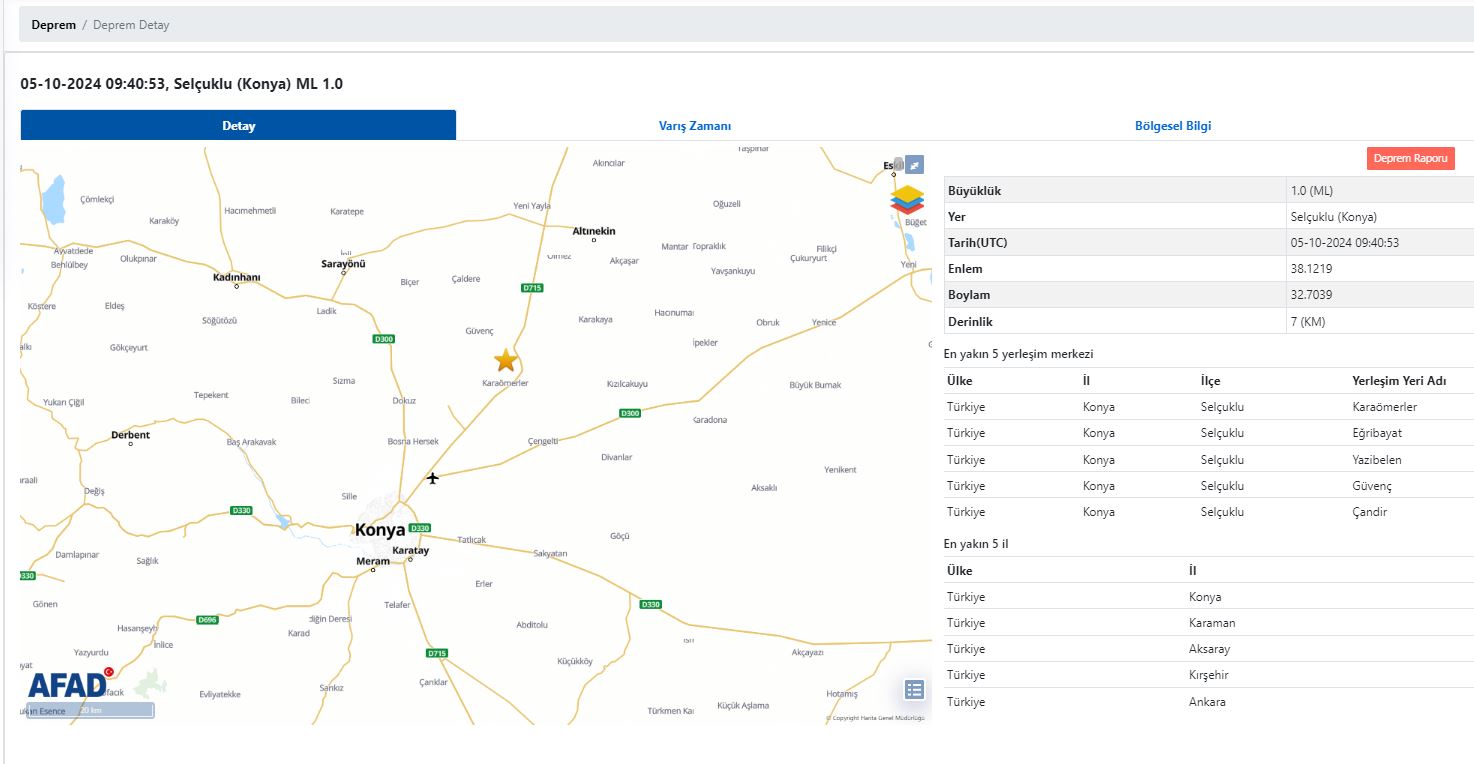The height and width of the screenshot is (764, 1474).
Task: Click the Deprem Detay breadcrumb item
Action: pyautogui.click(x=131, y=25)
